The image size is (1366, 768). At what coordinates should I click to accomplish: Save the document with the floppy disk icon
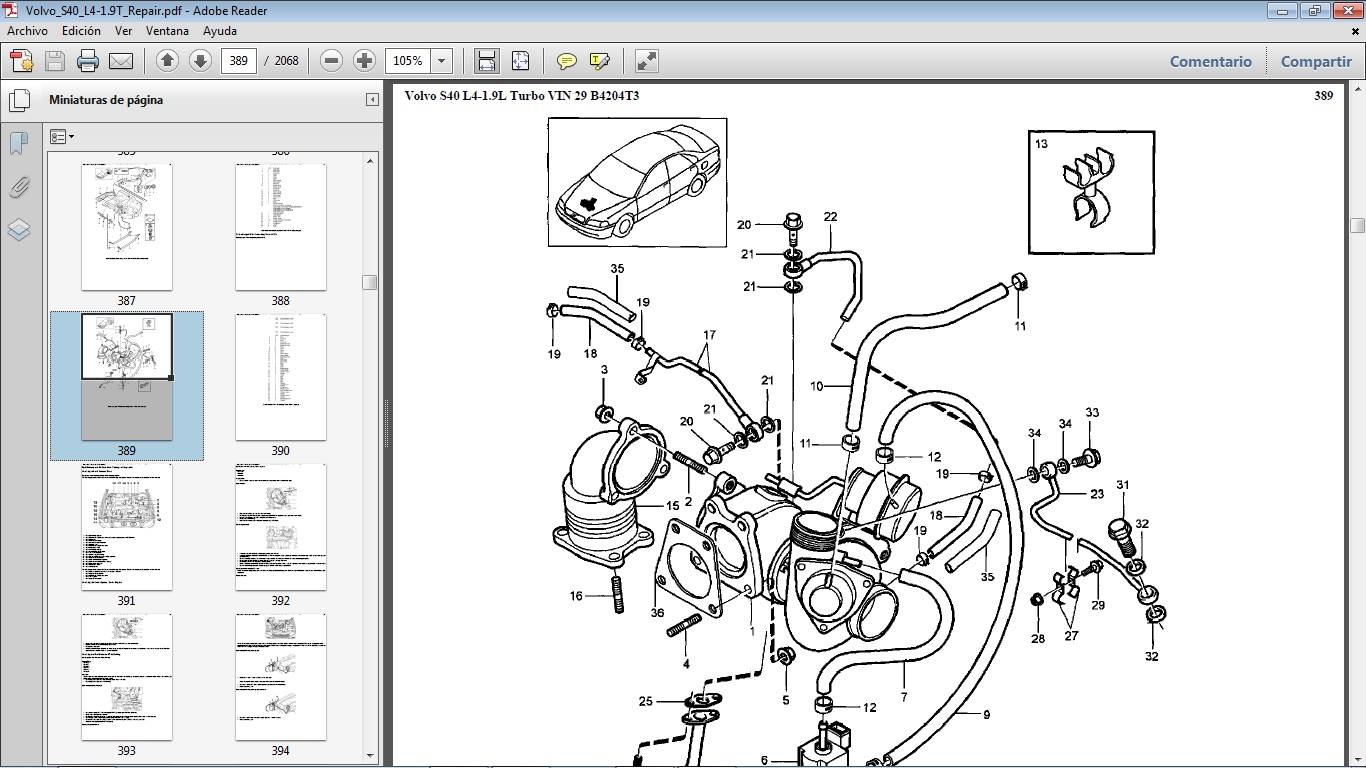pos(55,61)
